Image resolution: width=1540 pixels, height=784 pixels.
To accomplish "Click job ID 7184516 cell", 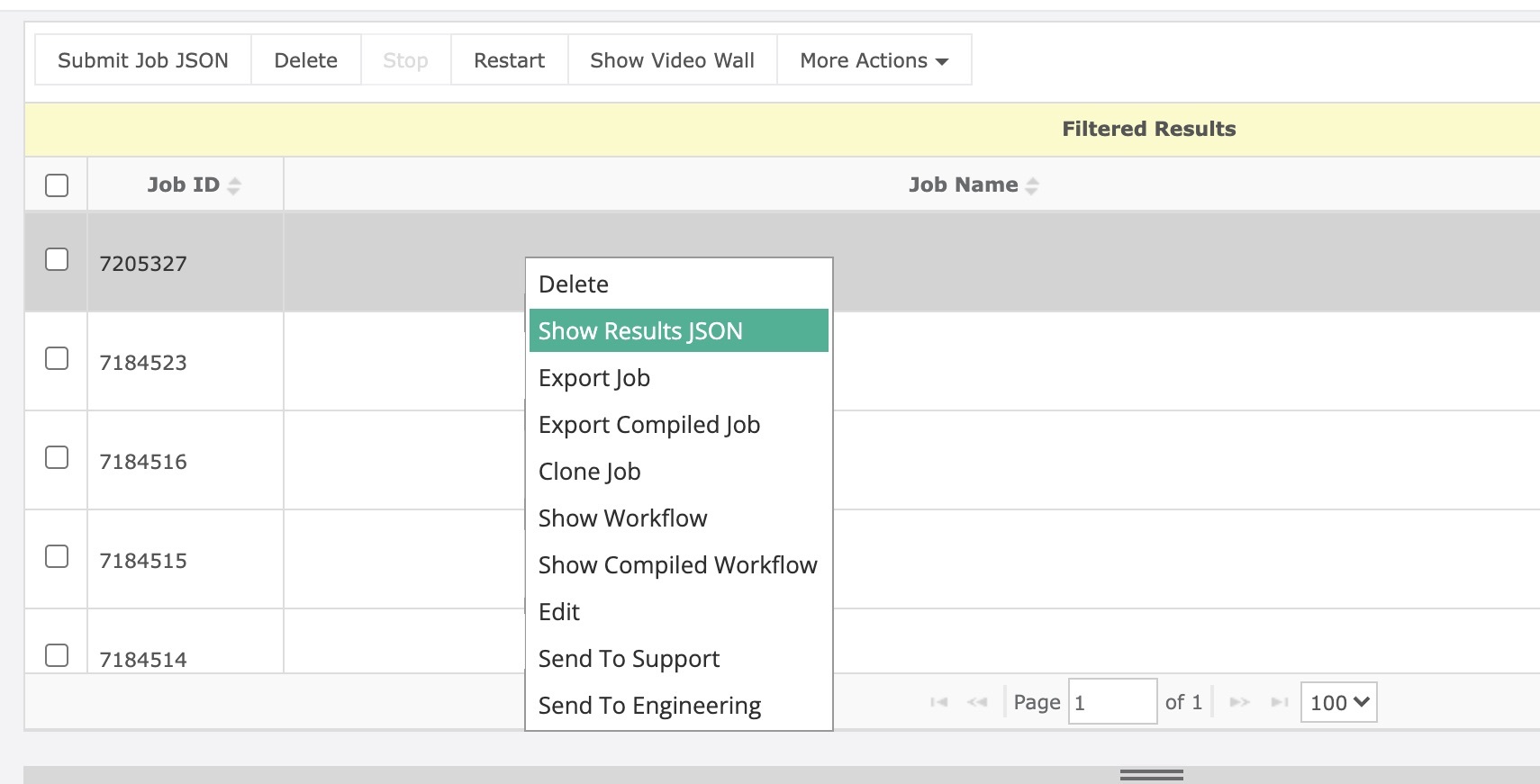I will pos(186,461).
